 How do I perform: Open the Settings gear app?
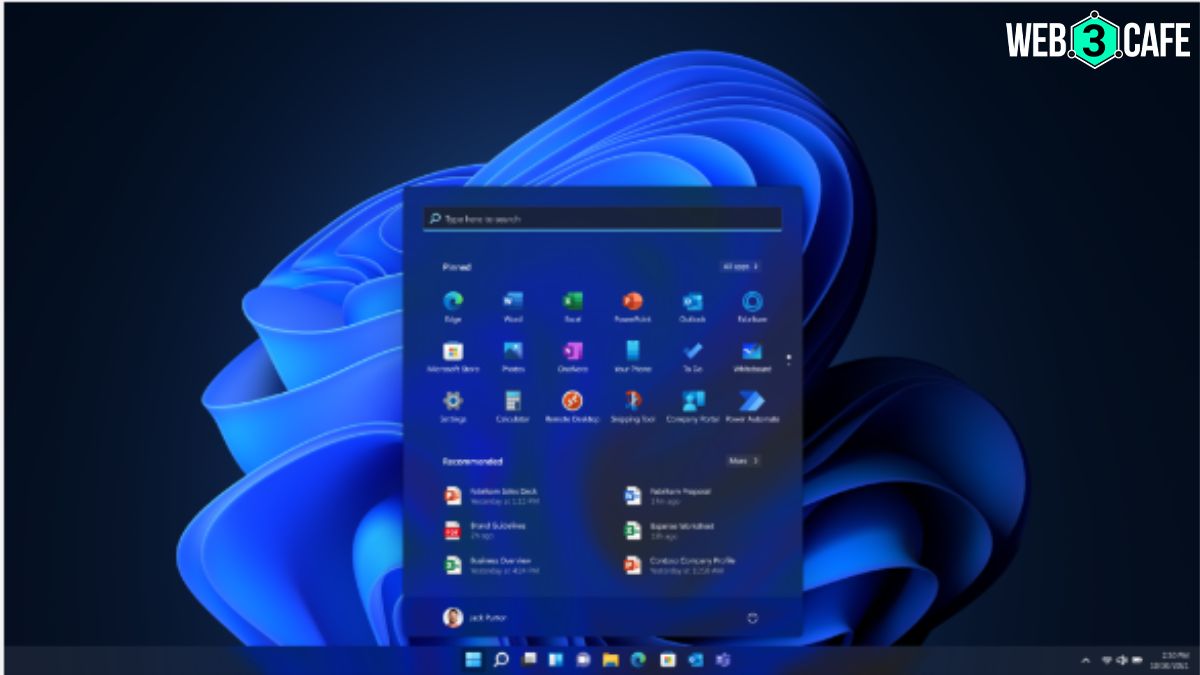click(453, 402)
